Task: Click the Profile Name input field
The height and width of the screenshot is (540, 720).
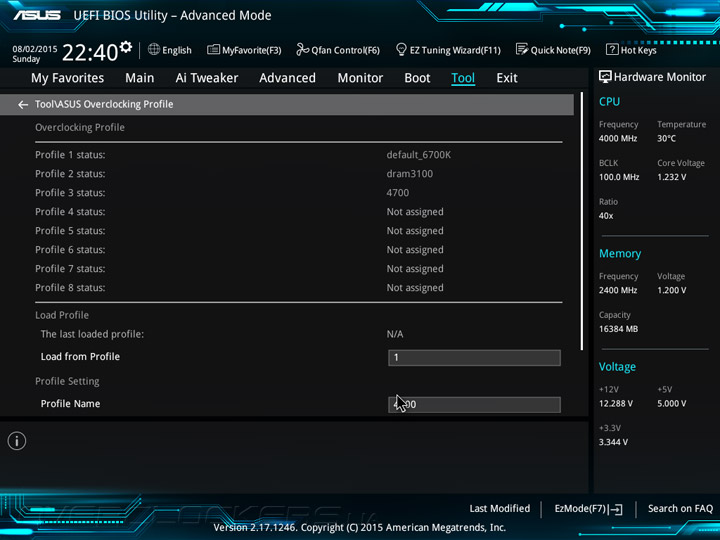Action: point(474,405)
